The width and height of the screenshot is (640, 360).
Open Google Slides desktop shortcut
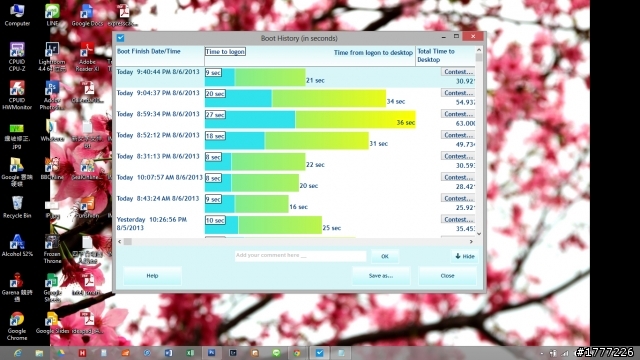52,322
